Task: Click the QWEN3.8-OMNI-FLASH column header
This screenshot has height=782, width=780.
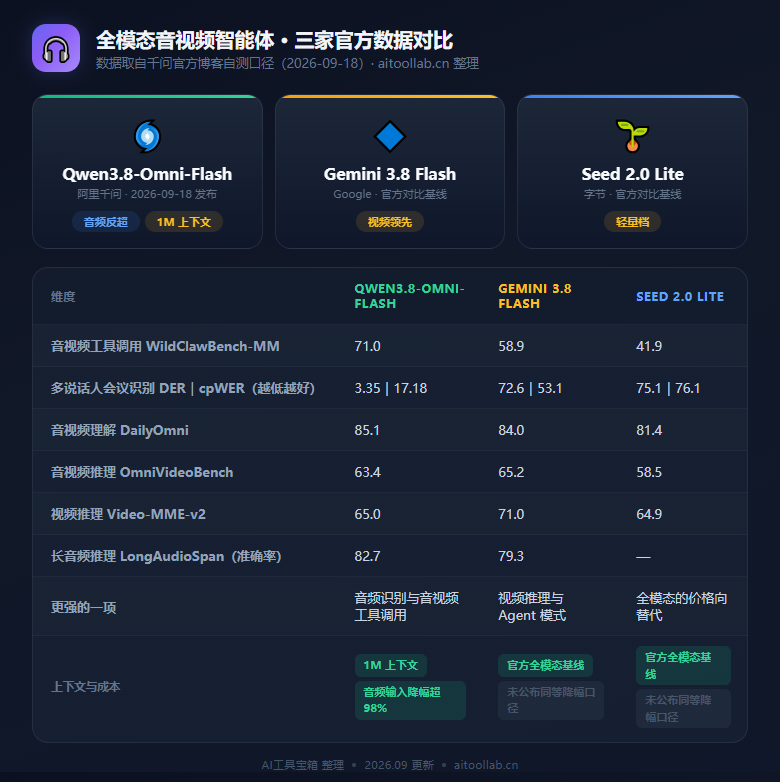Action: pos(409,296)
